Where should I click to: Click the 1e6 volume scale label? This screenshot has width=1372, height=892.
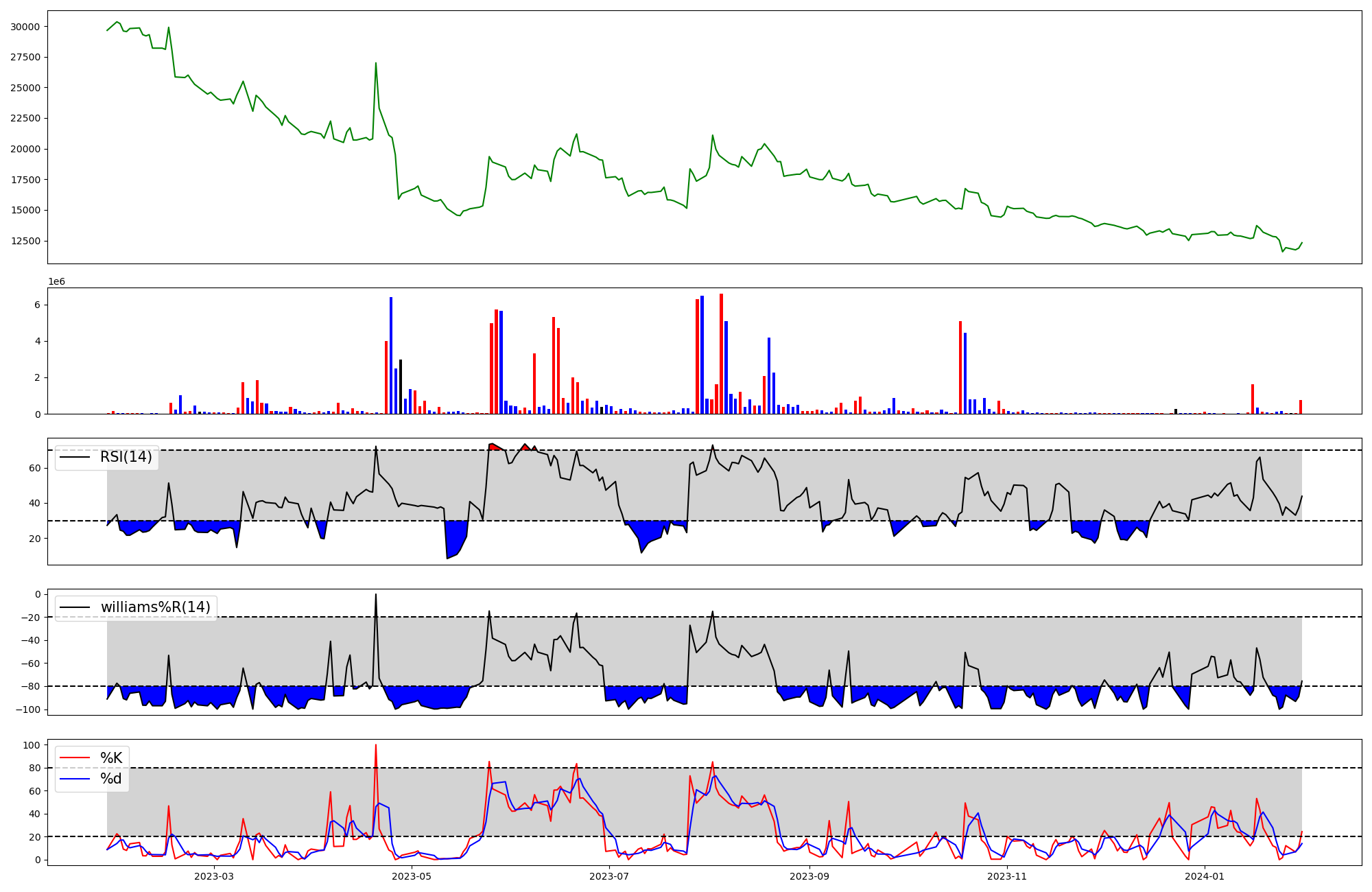point(56,282)
